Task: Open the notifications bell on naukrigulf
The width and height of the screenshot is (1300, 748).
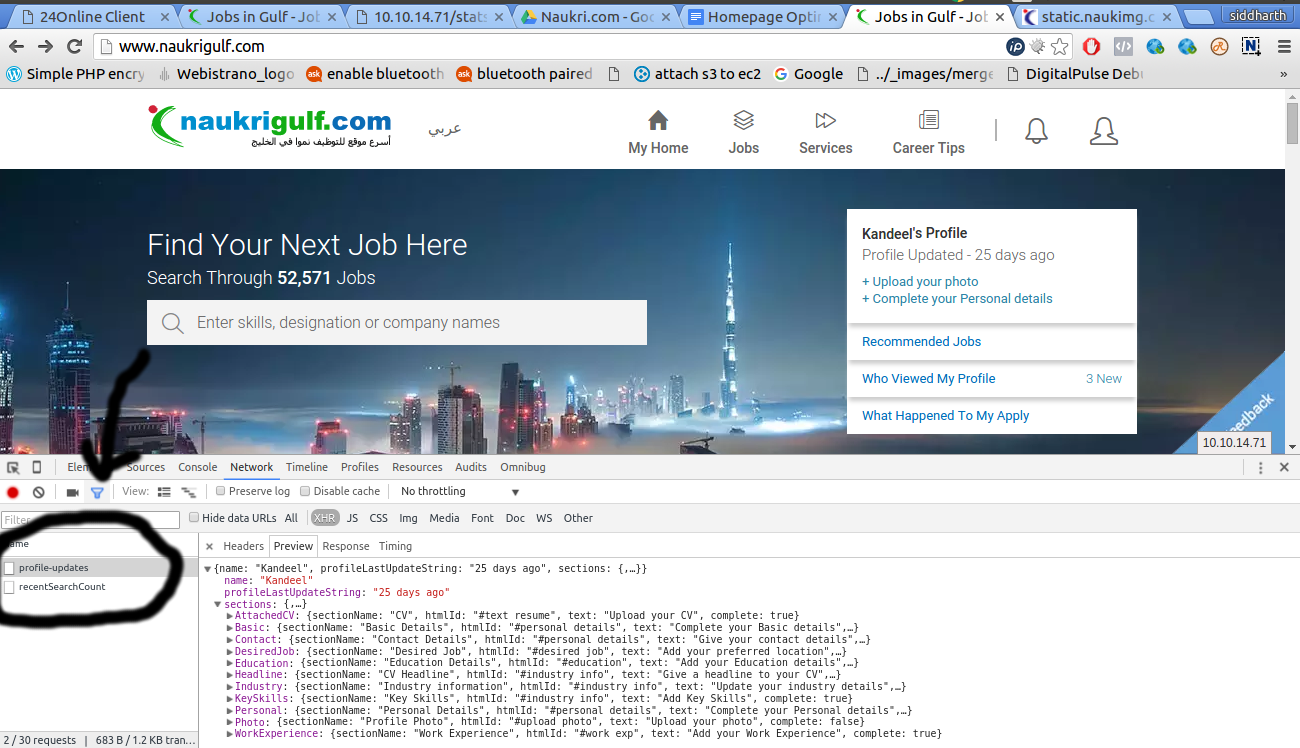Action: coord(1037,131)
